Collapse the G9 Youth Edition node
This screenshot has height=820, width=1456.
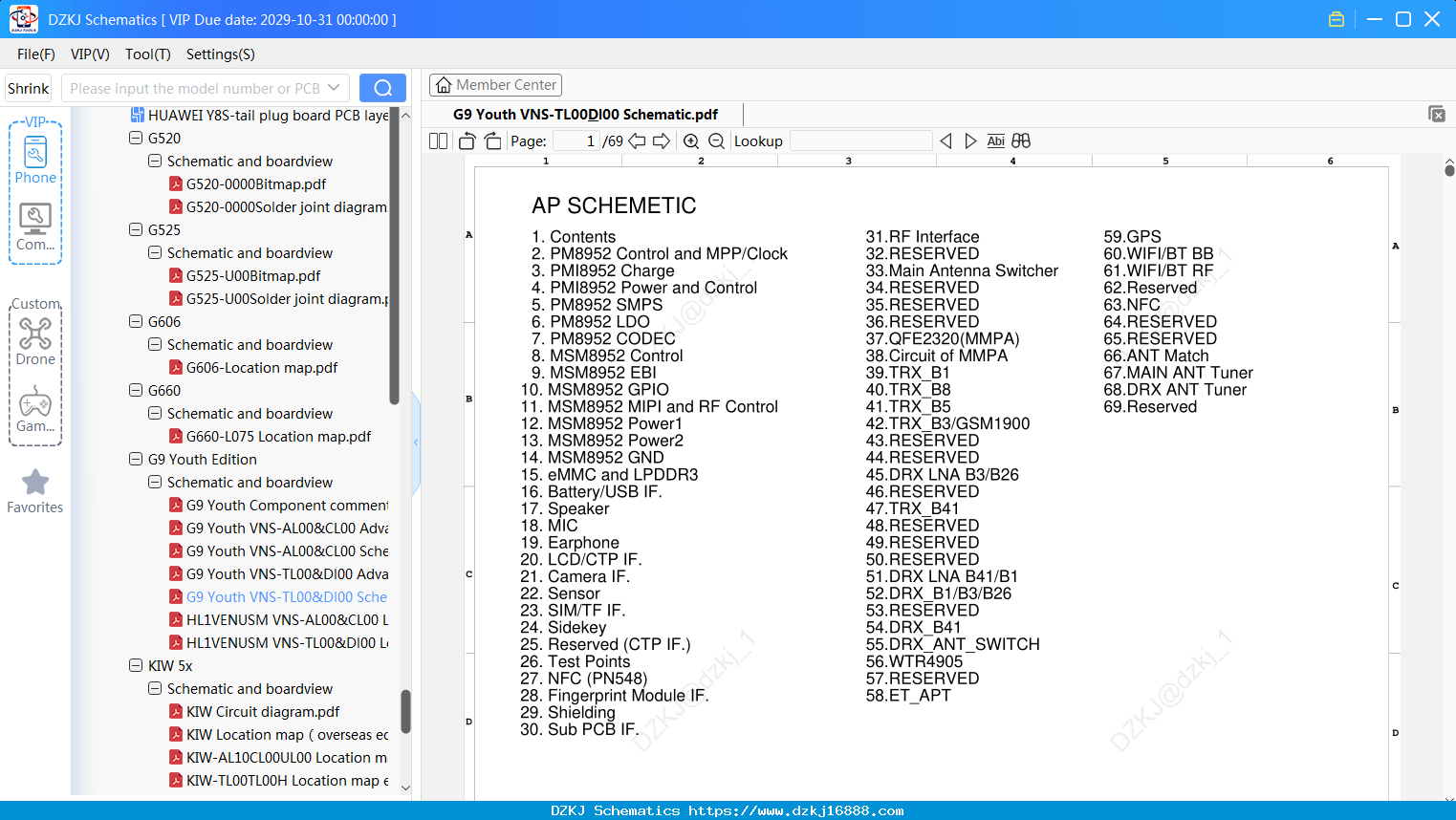tap(136, 460)
